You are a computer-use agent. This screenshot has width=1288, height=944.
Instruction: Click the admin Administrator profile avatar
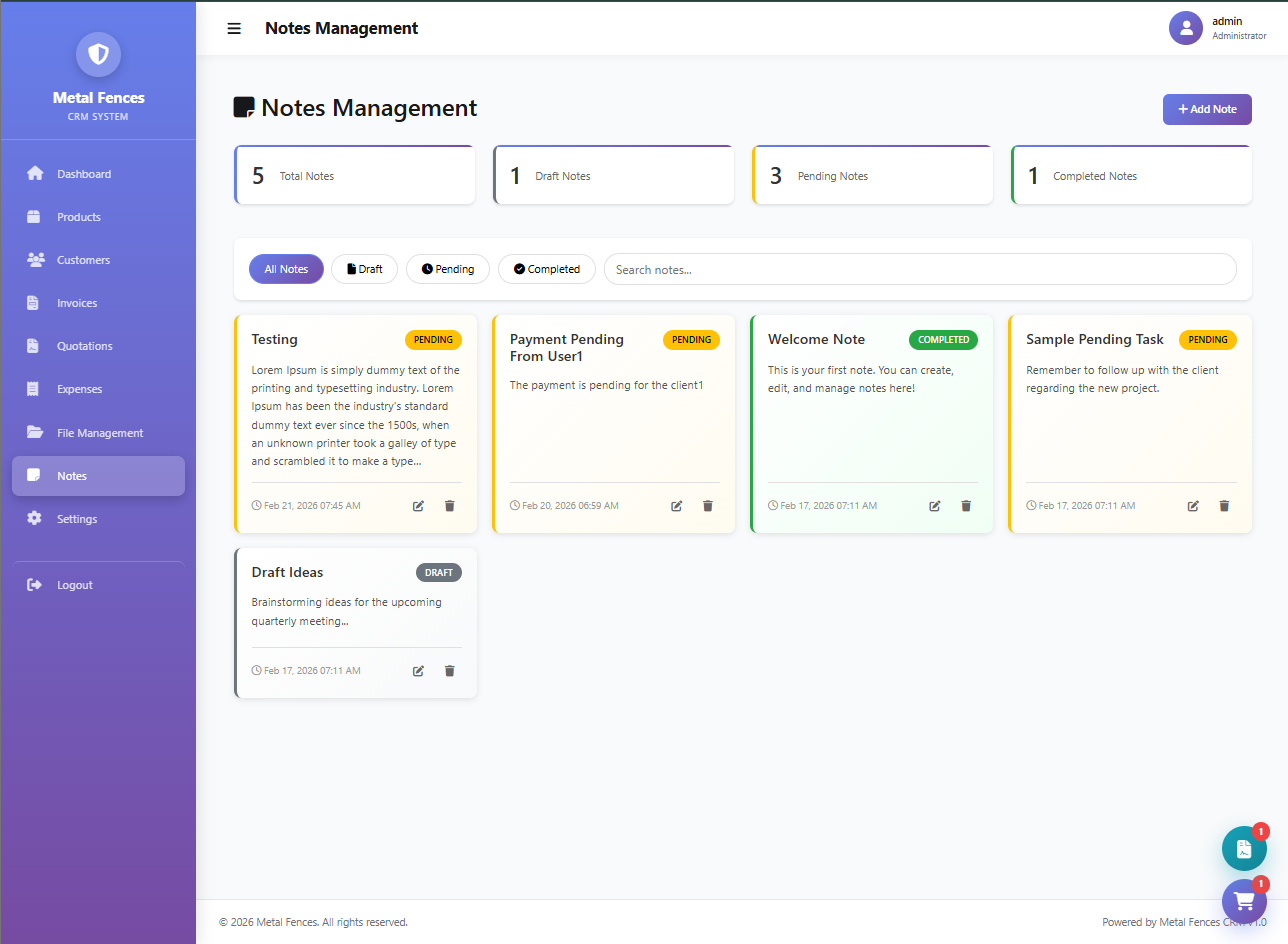click(x=1185, y=28)
